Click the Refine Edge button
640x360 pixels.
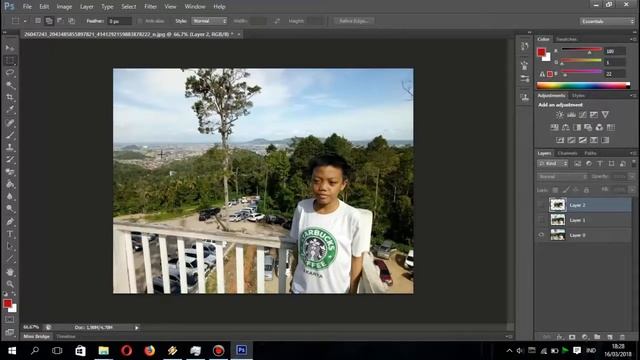coord(354,21)
